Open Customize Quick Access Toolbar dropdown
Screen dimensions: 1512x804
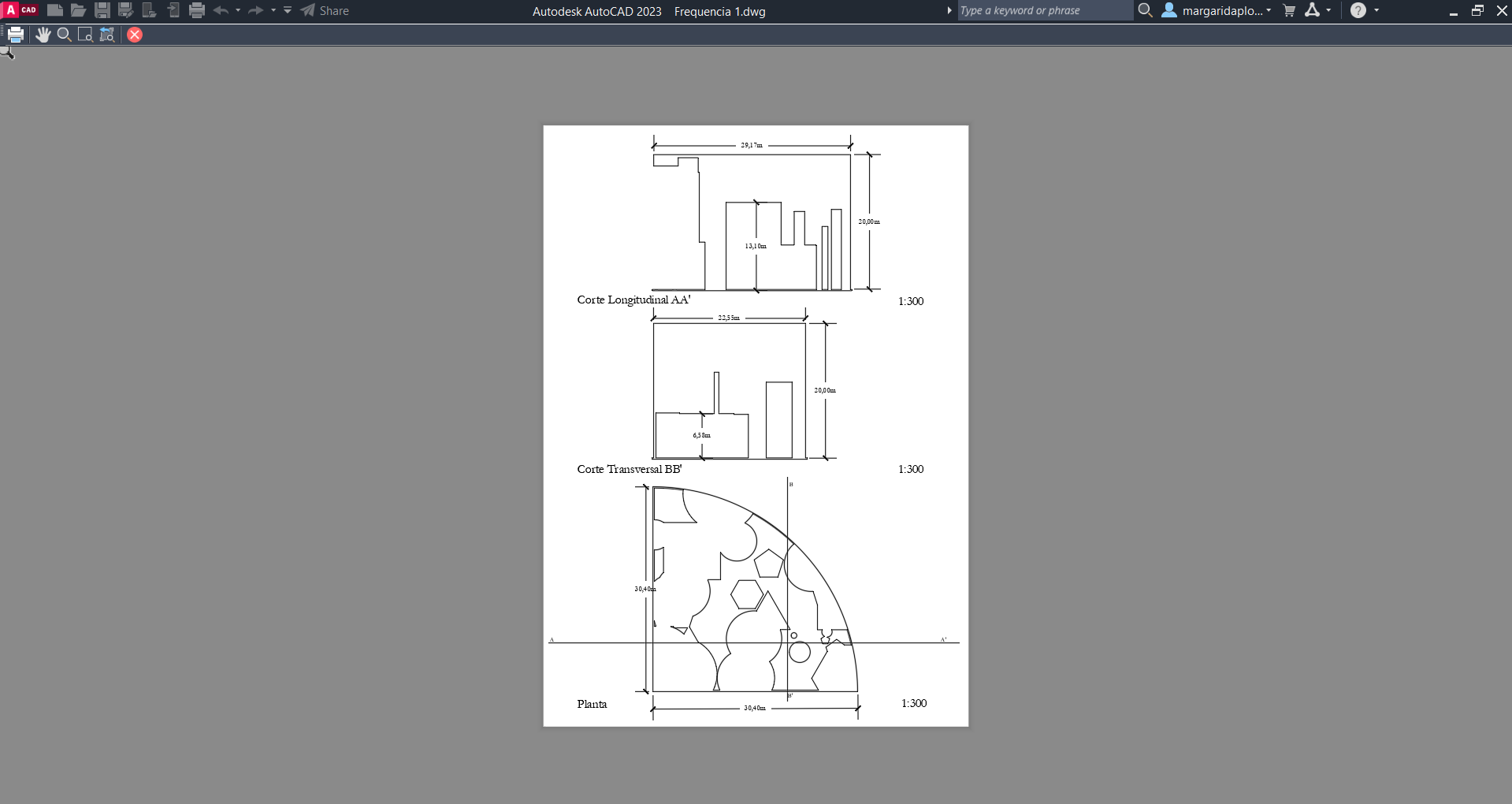click(288, 10)
